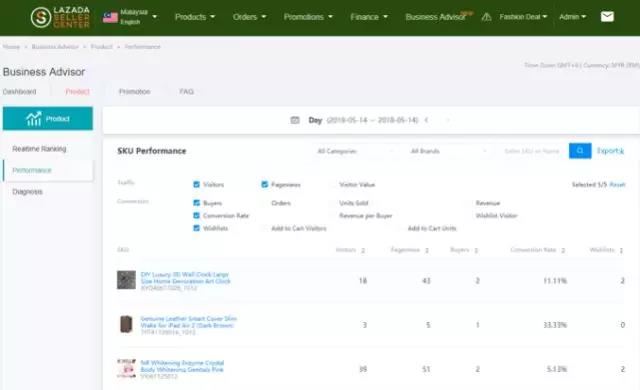Open the All Brands dropdown
The width and height of the screenshot is (640, 390).
(x=448, y=151)
